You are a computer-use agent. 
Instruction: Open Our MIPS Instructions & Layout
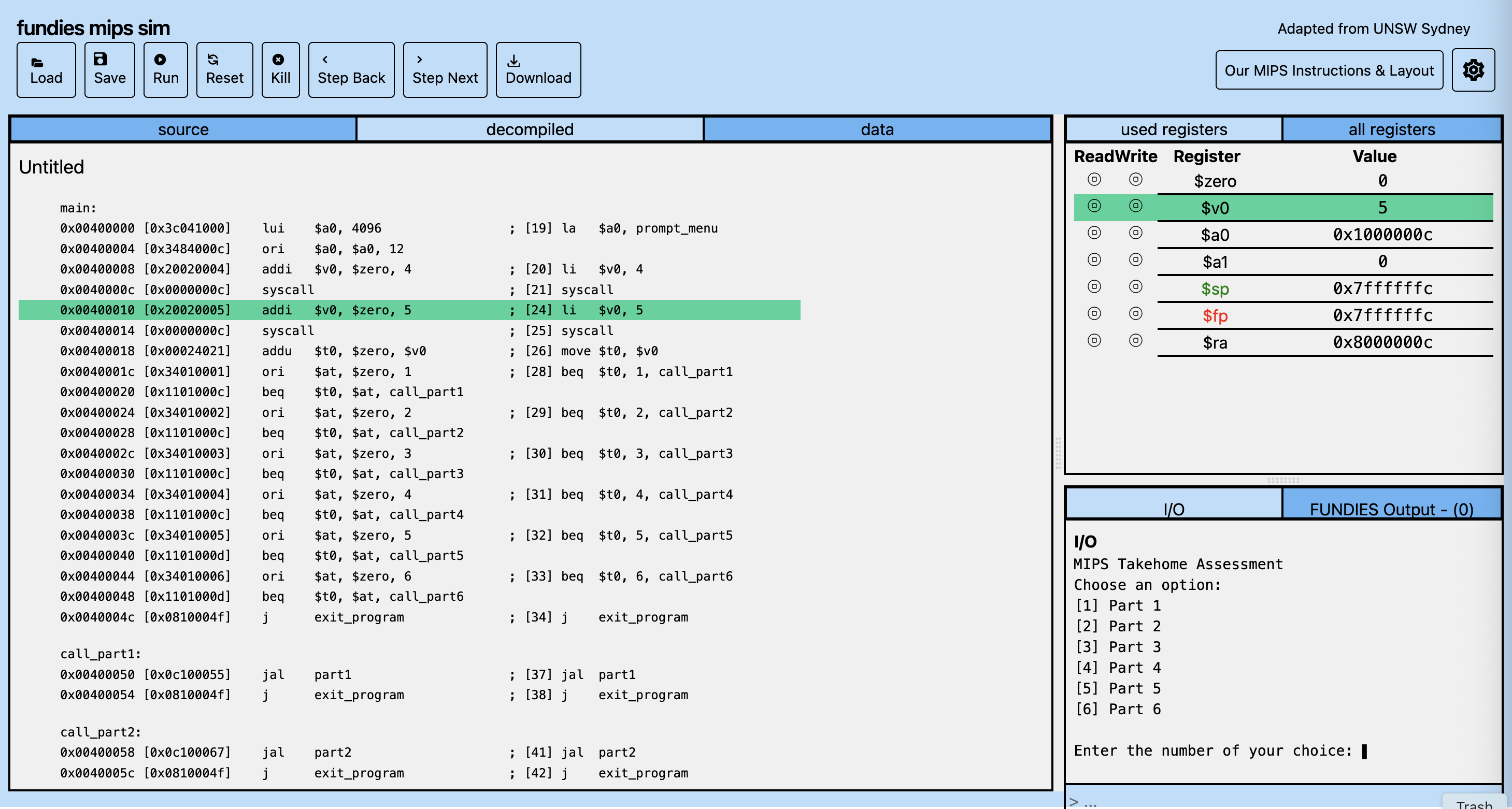1329,70
